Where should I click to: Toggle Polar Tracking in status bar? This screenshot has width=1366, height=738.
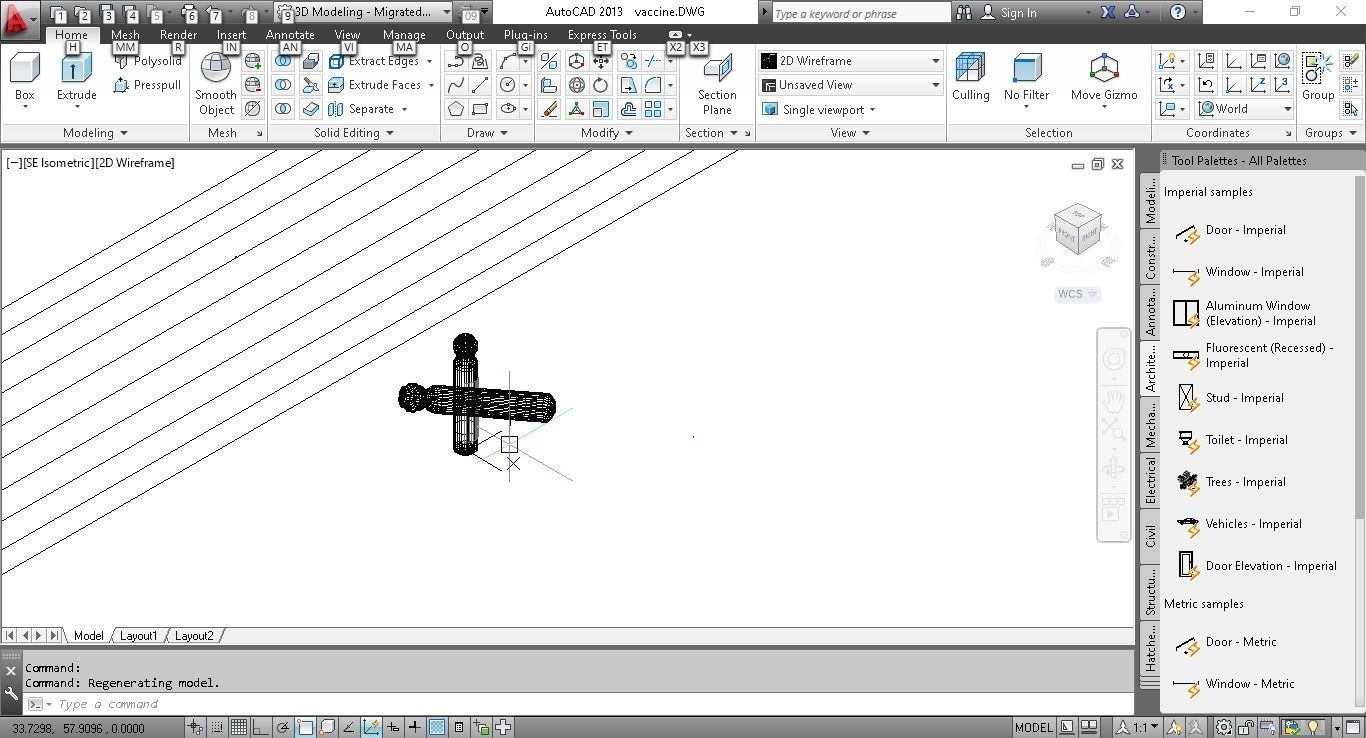click(283, 727)
